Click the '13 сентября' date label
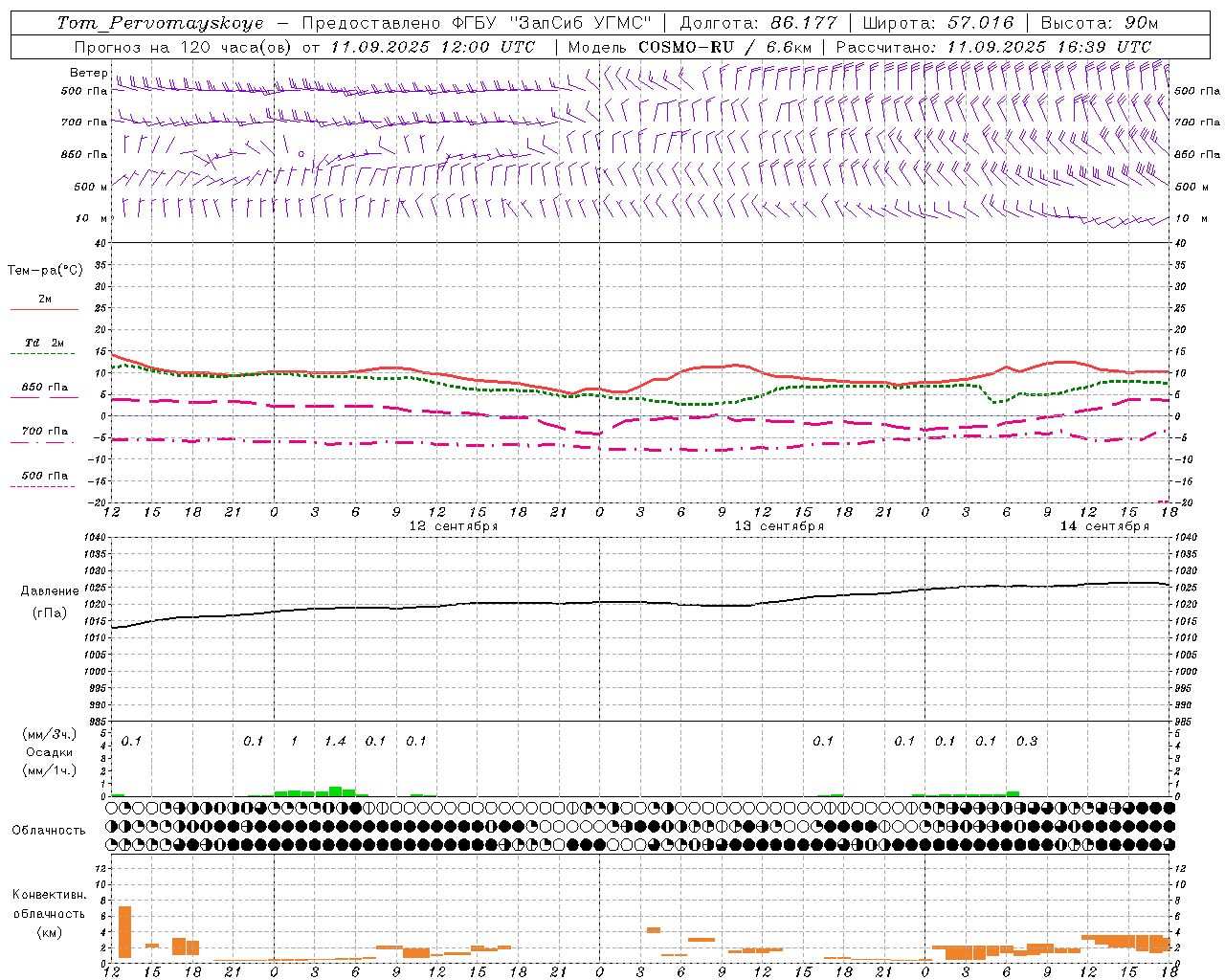 pyautogui.click(x=779, y=526)
